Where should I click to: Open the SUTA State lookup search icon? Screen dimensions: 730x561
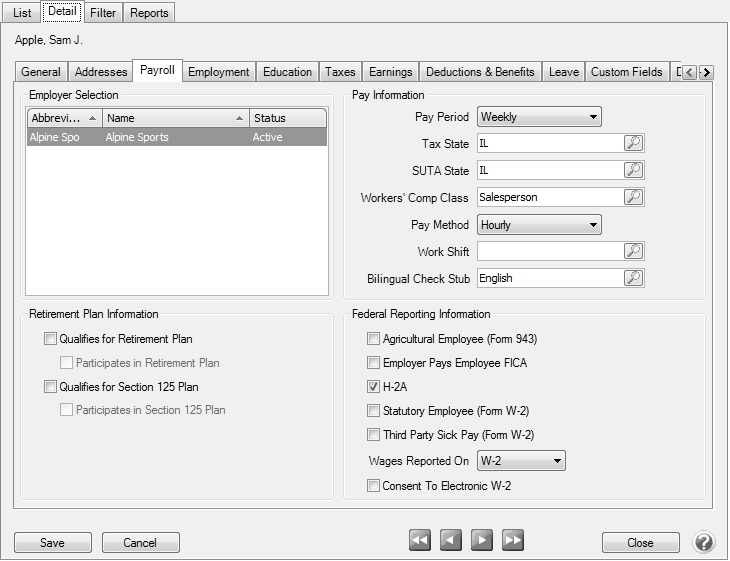point(633,171)
